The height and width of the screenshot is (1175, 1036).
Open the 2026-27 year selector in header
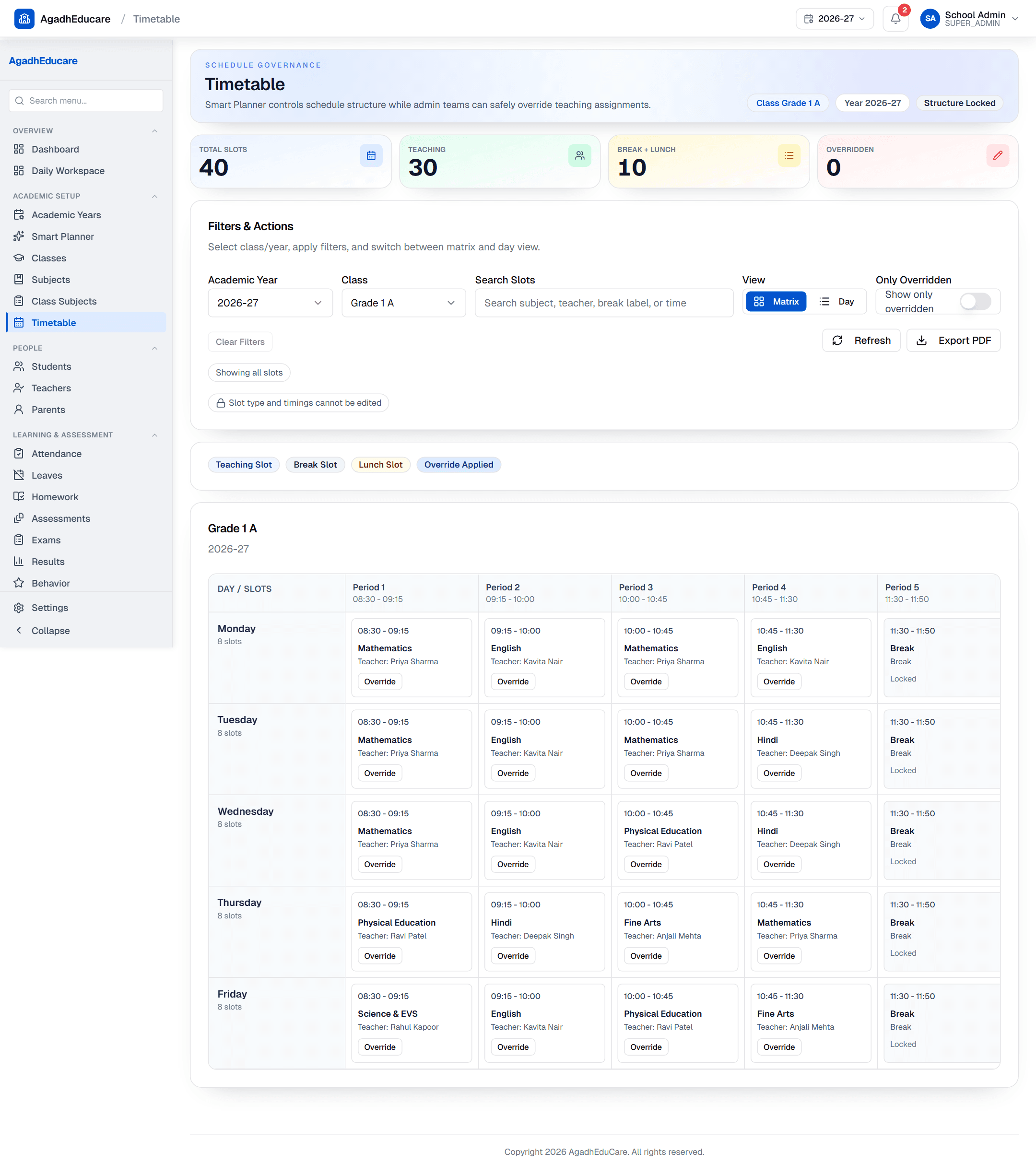pos(834,19)
